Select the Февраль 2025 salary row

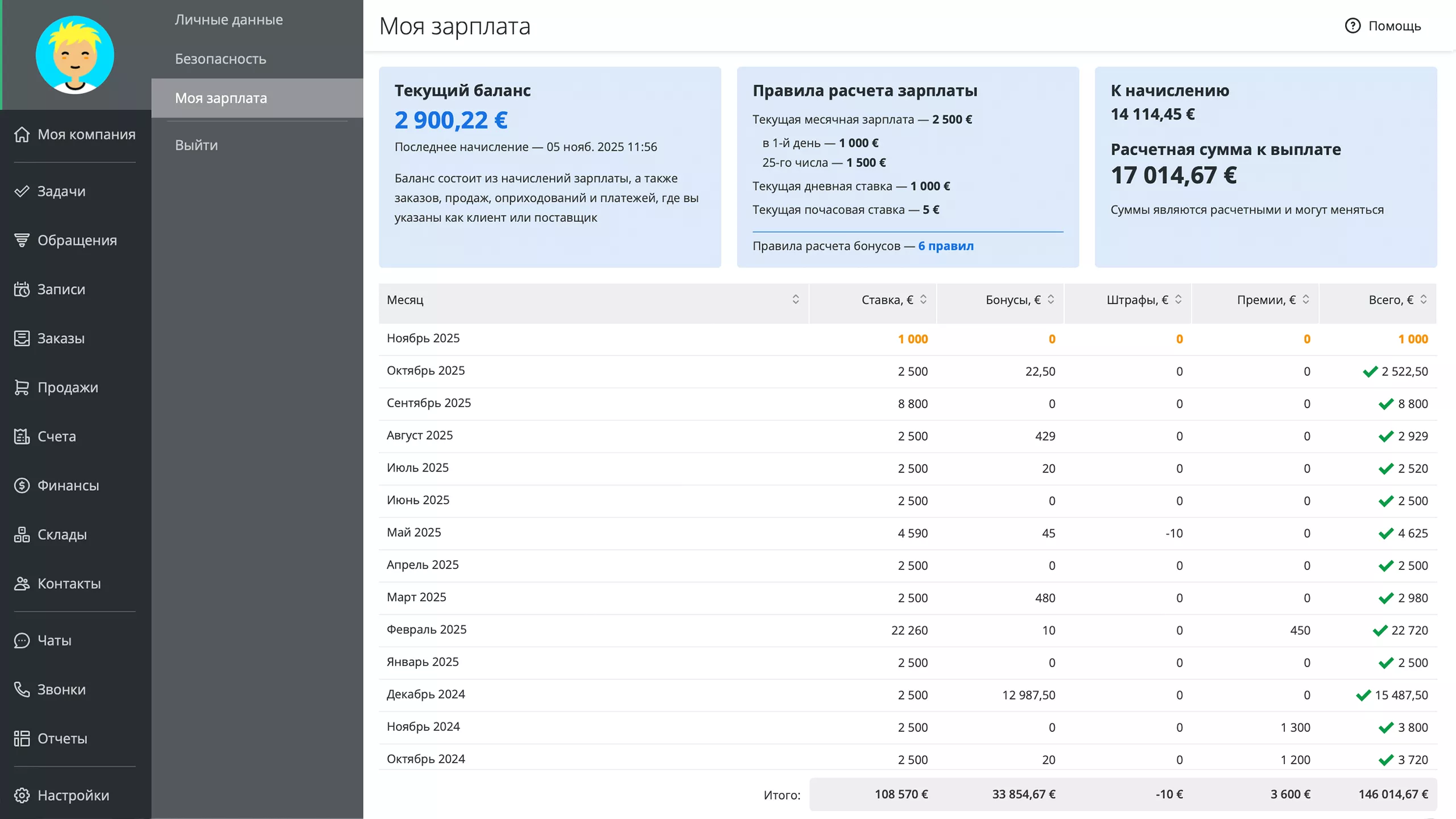click(x=427, y=630)
